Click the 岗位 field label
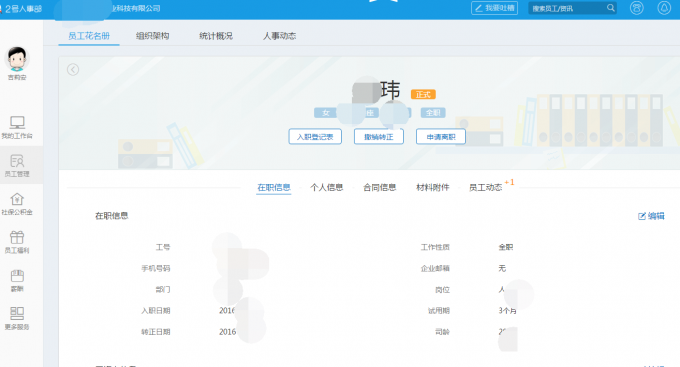This screenshot has height=367, width=680. click(x=442, y=289)
